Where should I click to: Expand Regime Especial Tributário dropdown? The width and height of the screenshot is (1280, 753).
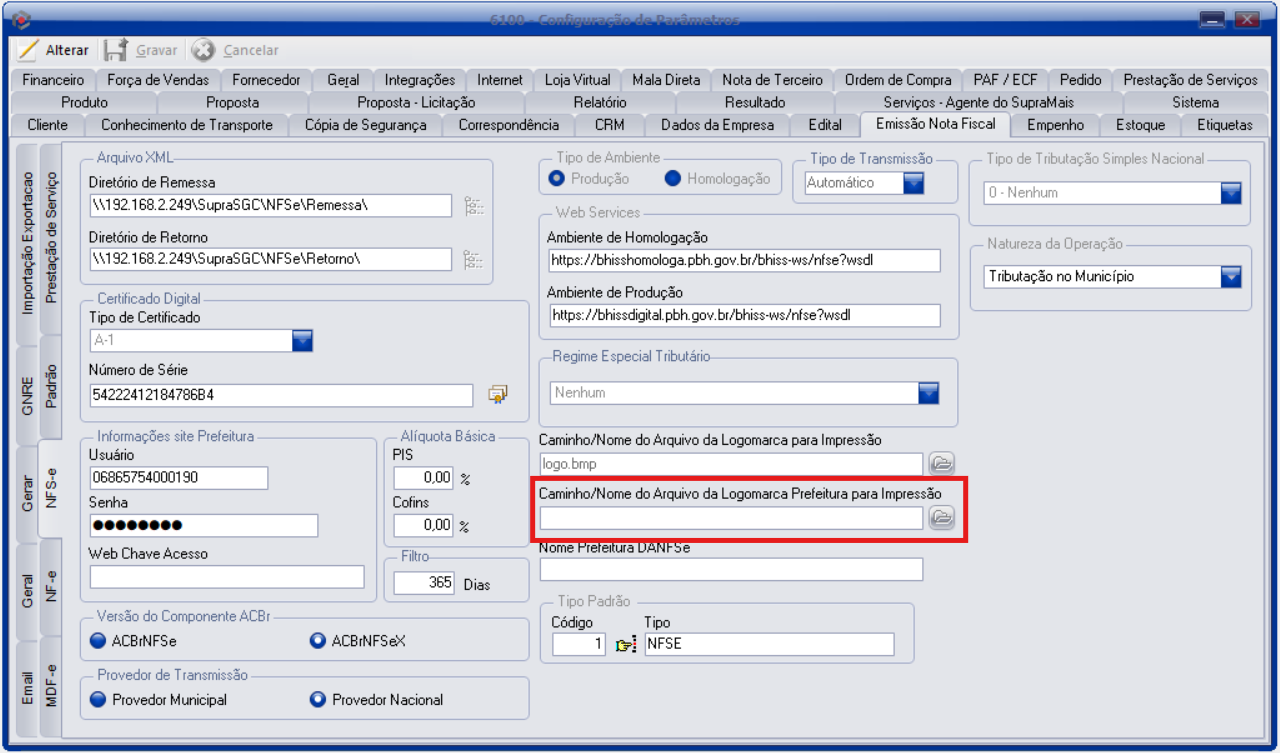click(929, 393)
